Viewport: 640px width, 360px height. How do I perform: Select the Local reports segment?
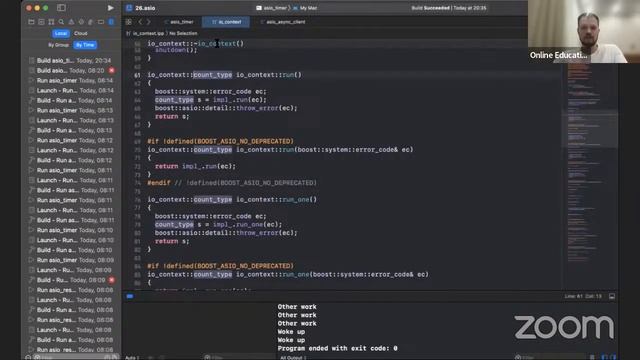point(60,33)
